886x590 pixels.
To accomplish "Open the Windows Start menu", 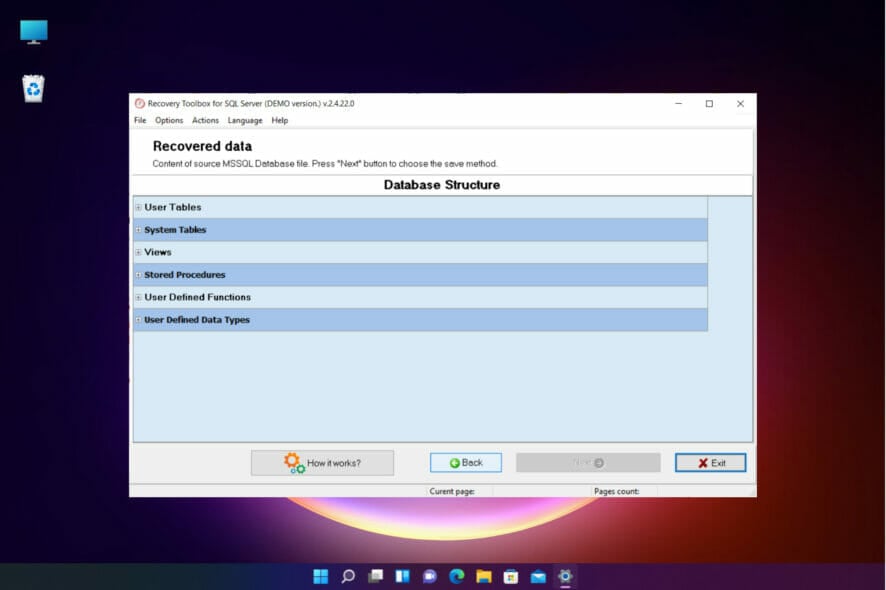I will tap(320, 576).
